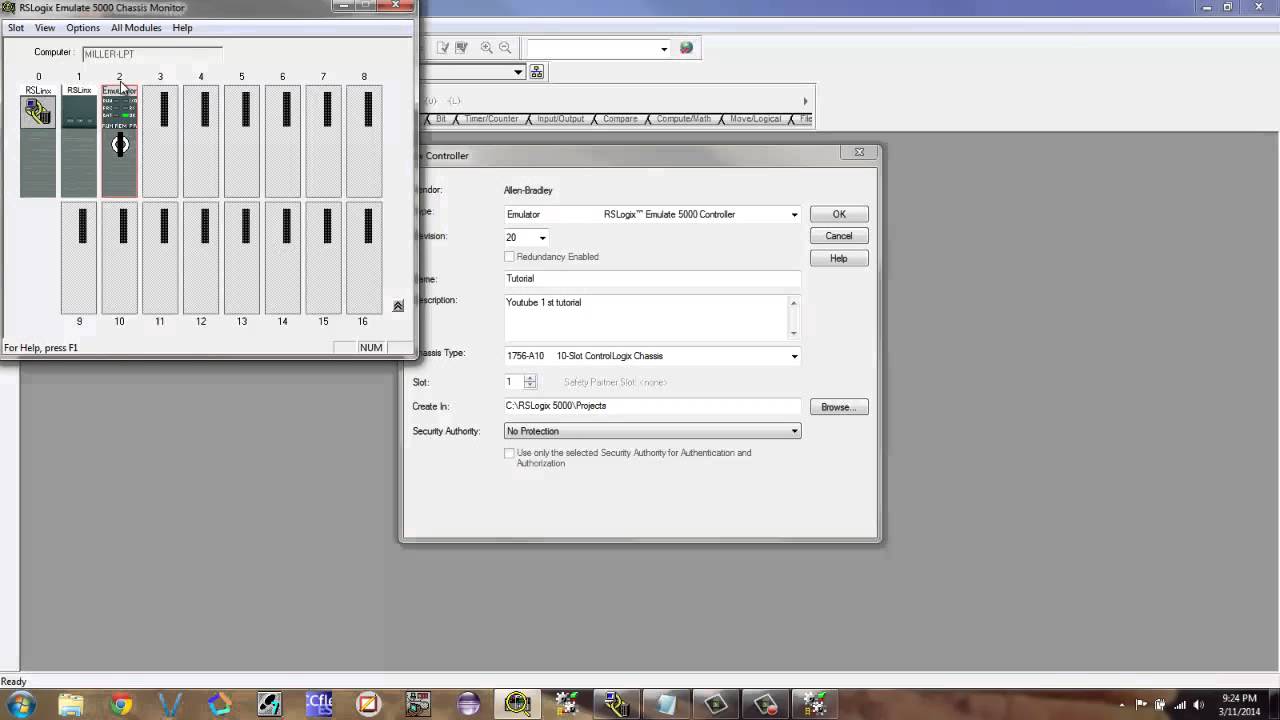Click the Verify Routine toolbar icon

(x=443, y=48)
